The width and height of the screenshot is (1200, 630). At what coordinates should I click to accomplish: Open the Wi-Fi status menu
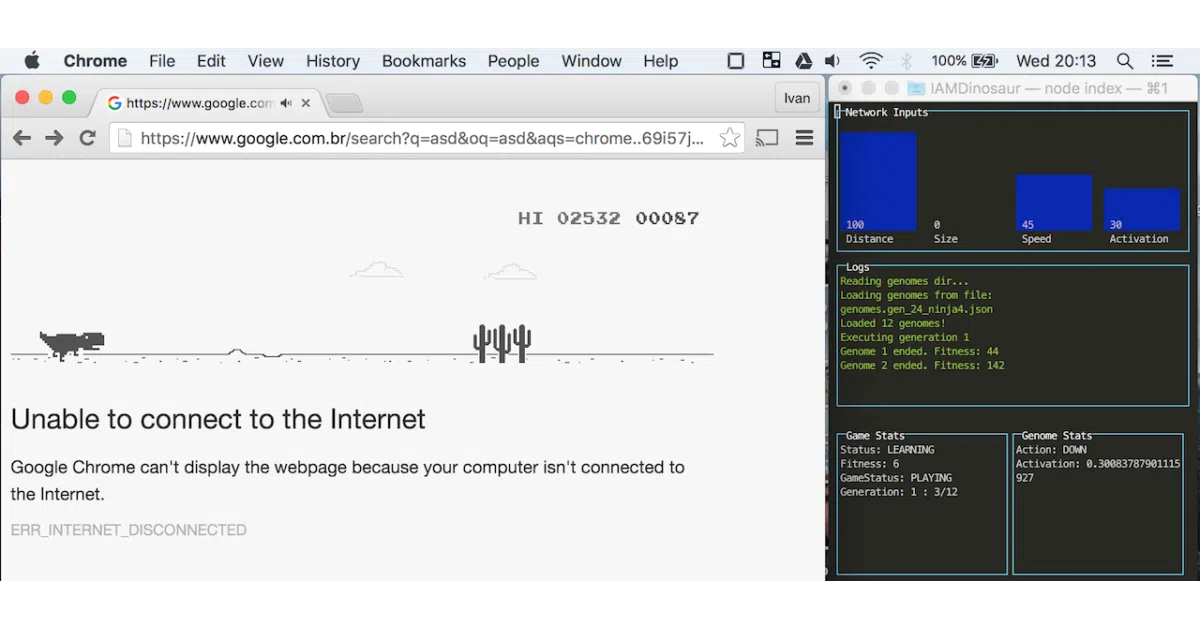(871, 61)
